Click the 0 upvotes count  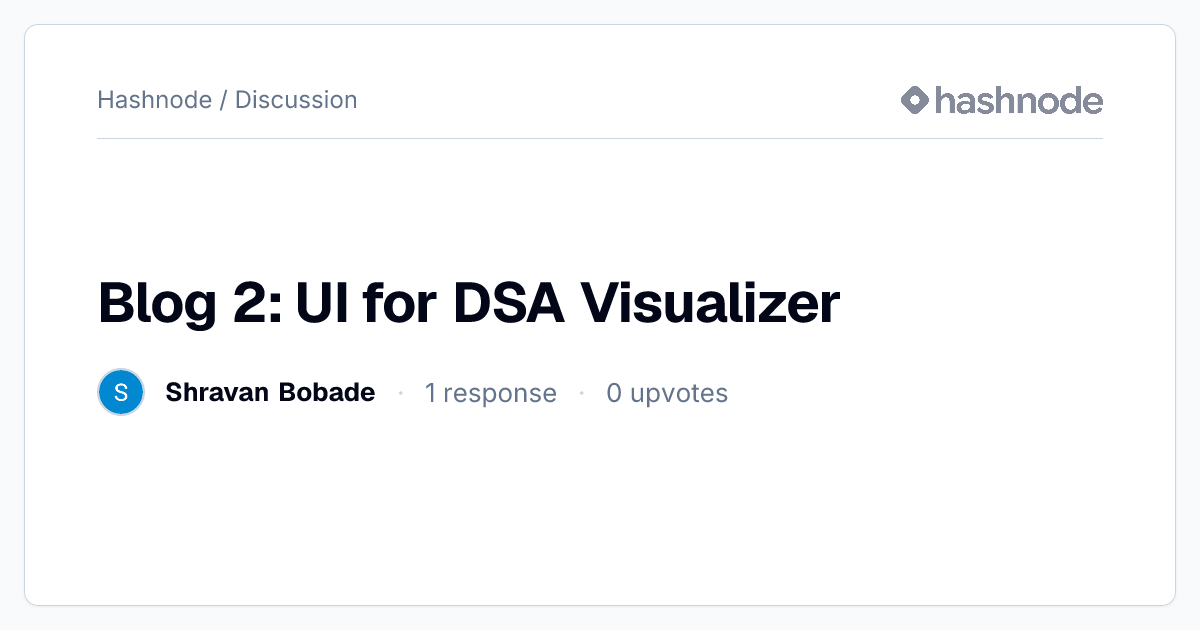pyautogui.click(x=667, y=393)
